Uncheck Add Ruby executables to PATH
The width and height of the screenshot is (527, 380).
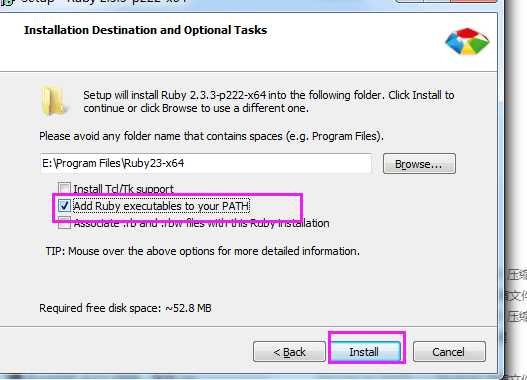(64, 206)
